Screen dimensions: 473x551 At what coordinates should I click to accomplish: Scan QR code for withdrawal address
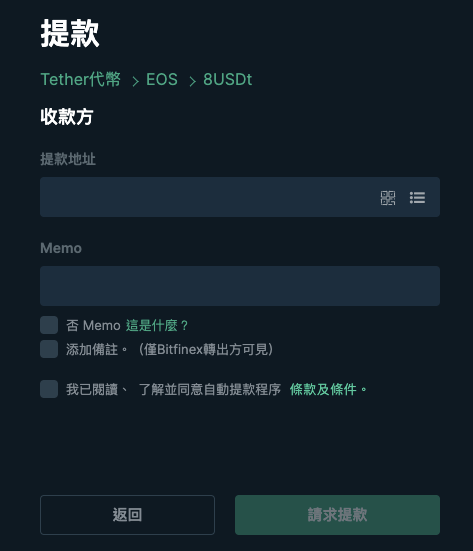click(388, 197)
